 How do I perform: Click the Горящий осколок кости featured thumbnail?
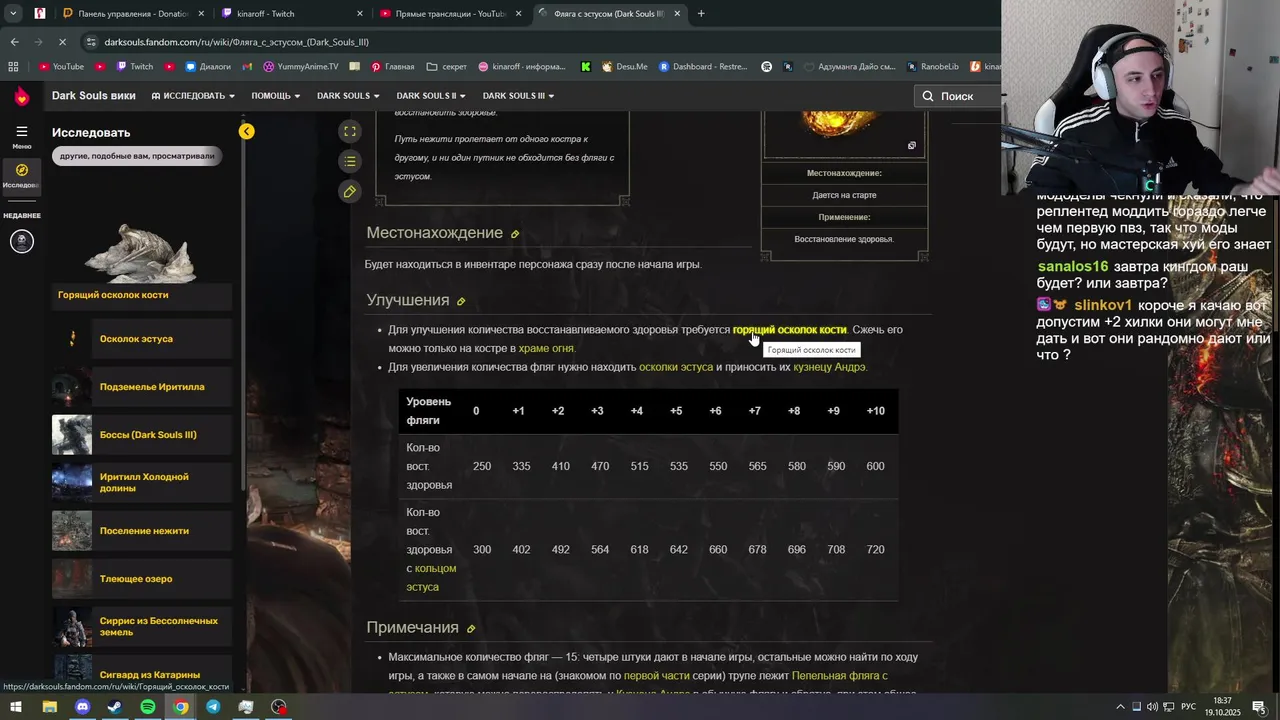tap(141, 254)
